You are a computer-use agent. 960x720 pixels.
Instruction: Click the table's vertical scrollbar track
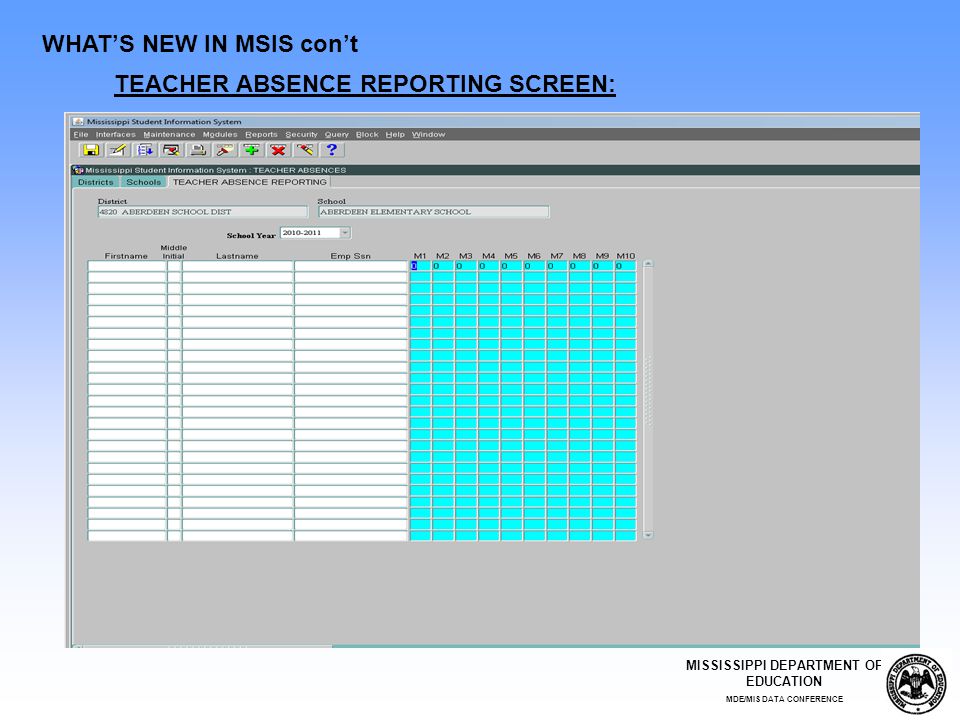(648, 399)
